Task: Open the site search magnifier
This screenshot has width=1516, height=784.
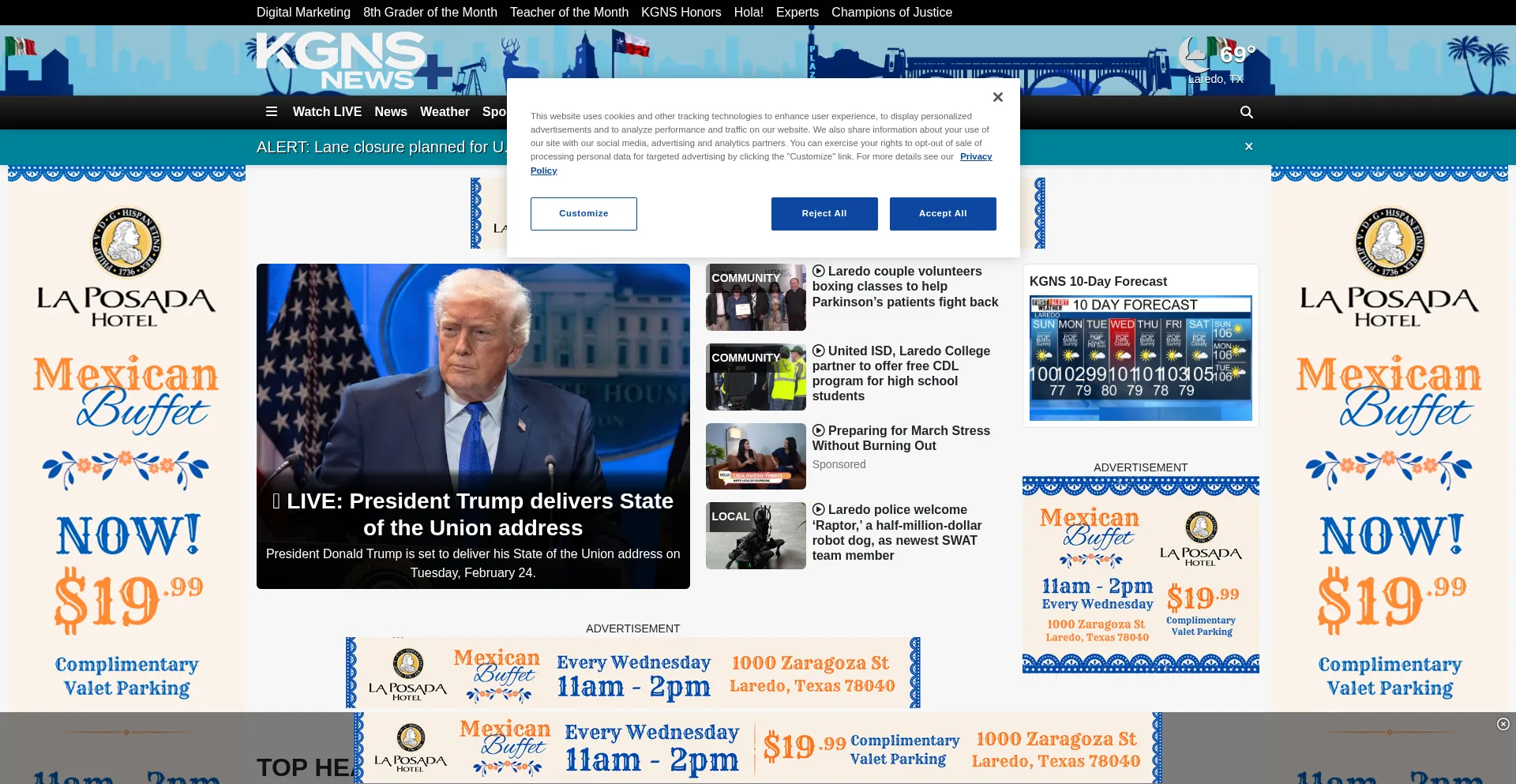Action: pos(1247,112)
